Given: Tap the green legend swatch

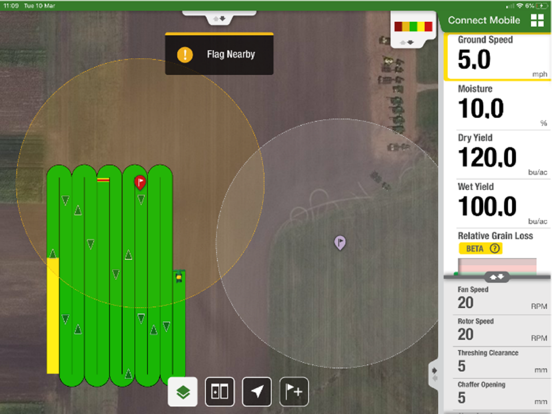Looking at the screenshot, I should coord(413,26).
